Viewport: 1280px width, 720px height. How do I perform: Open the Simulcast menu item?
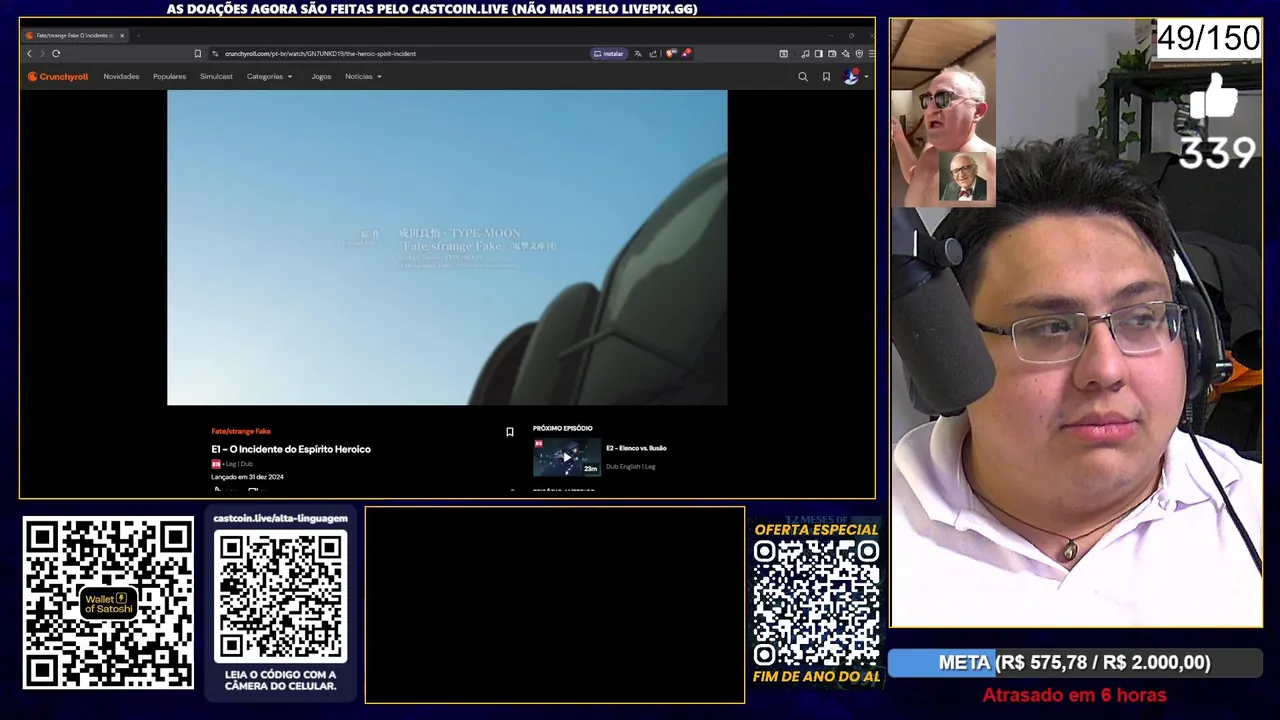(216, 76)
